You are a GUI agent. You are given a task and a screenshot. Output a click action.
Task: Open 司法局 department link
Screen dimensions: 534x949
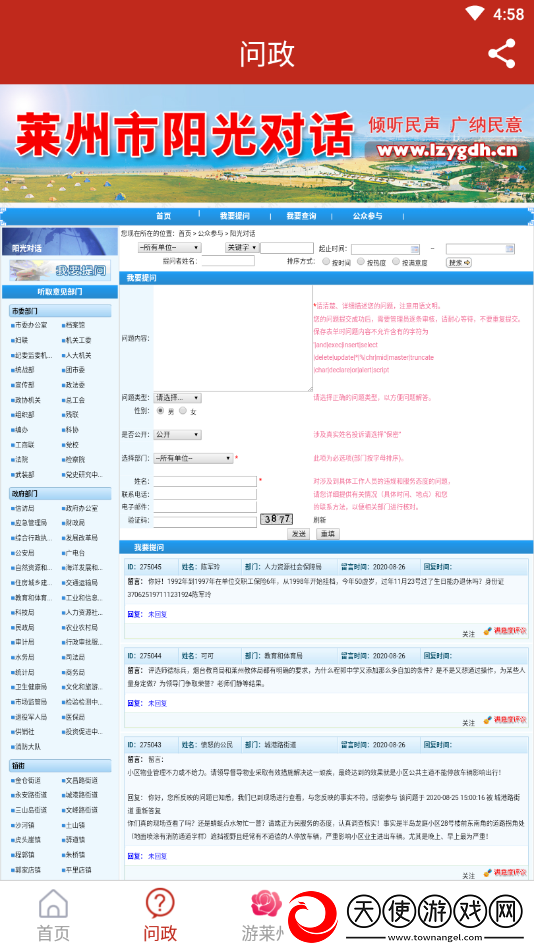pos(76,657)
